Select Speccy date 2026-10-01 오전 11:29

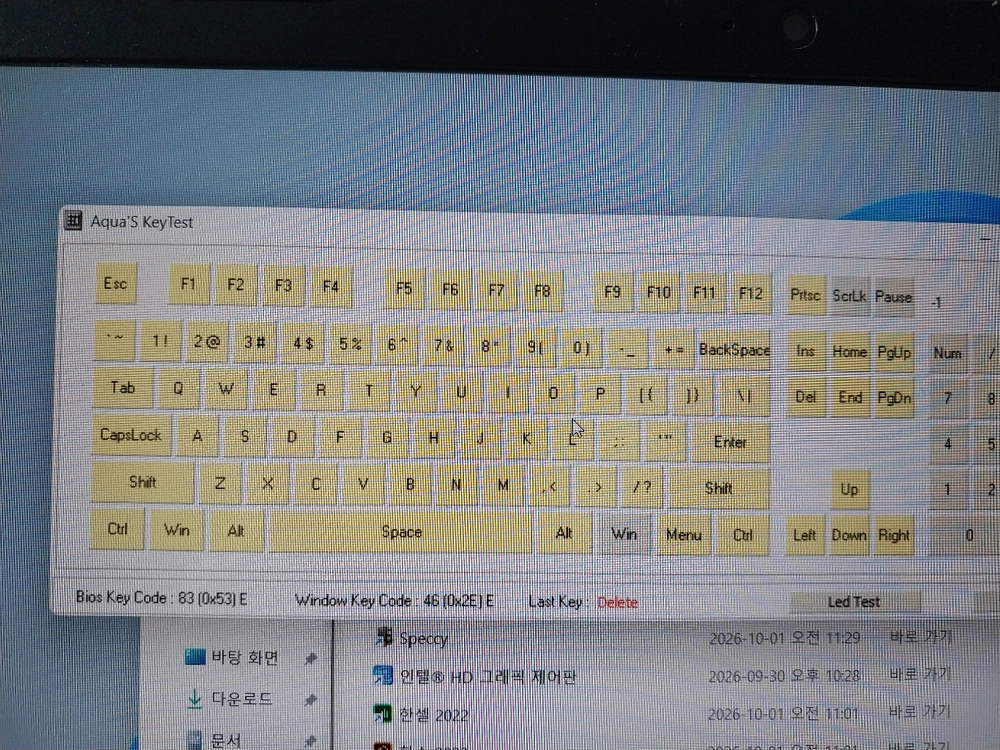(784, 638)
